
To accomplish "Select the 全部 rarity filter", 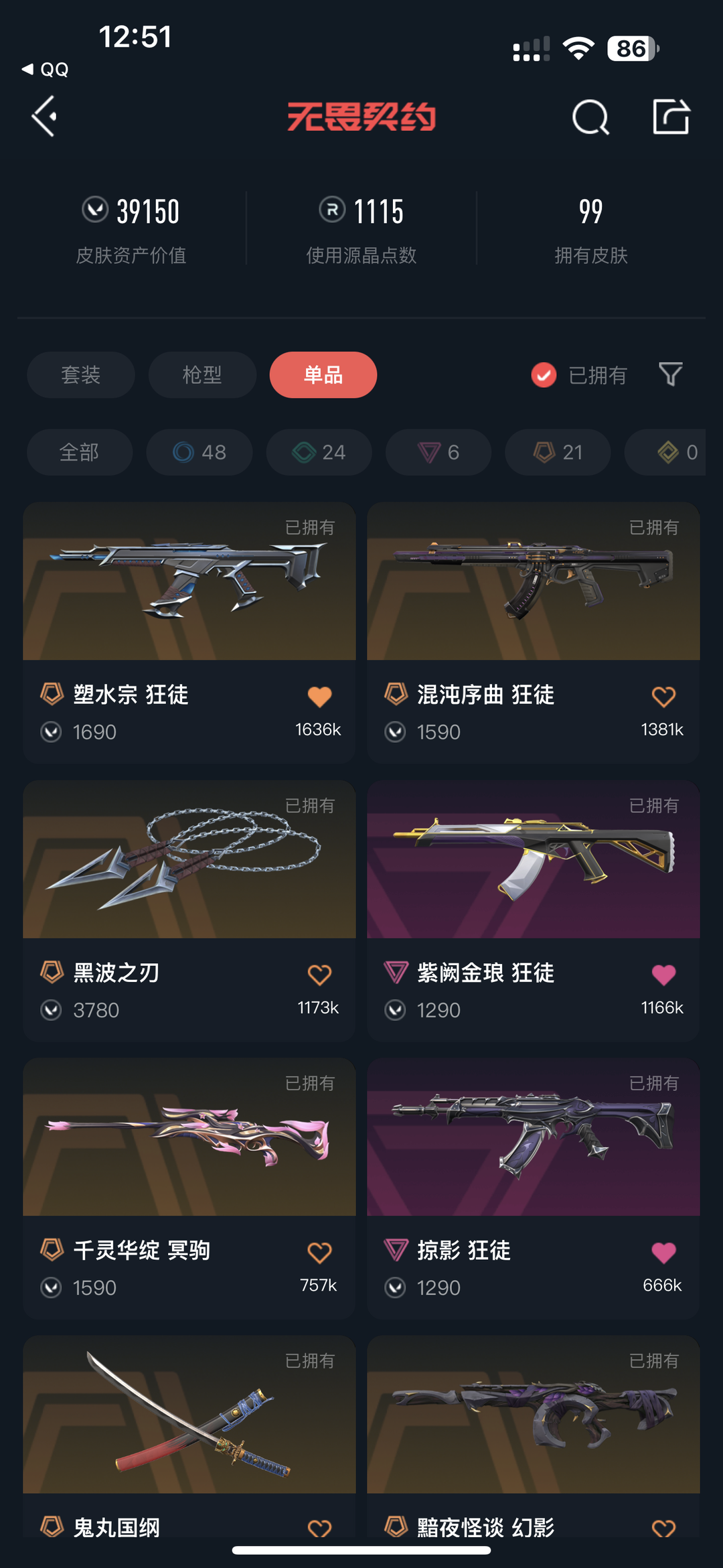I will click(x=80, y=452).
